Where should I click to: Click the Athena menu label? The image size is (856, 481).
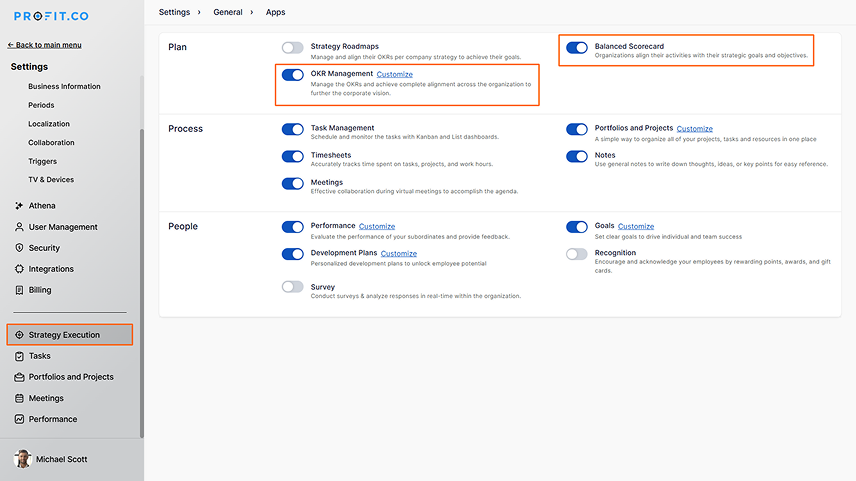pos(42,206)
